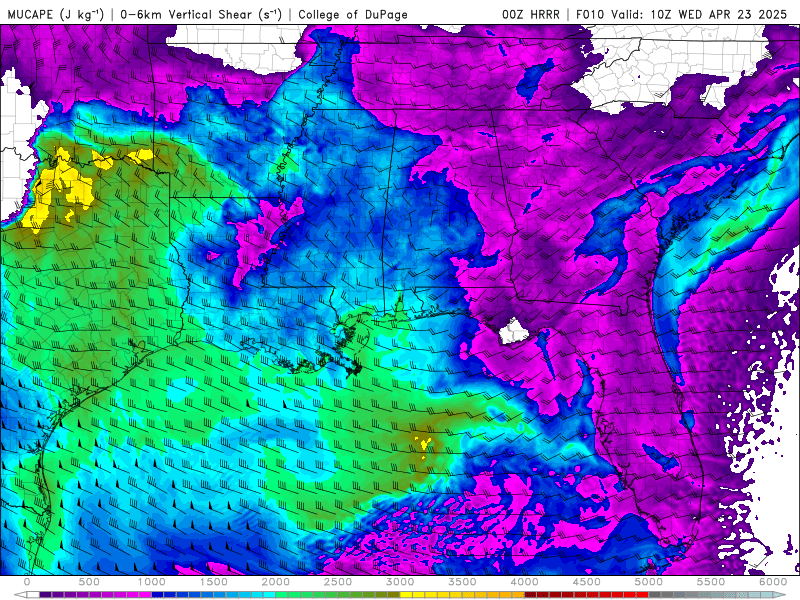Click the 0 label on the color scale
The height and width of the screenshot is (600, 800).
(27, 582)
